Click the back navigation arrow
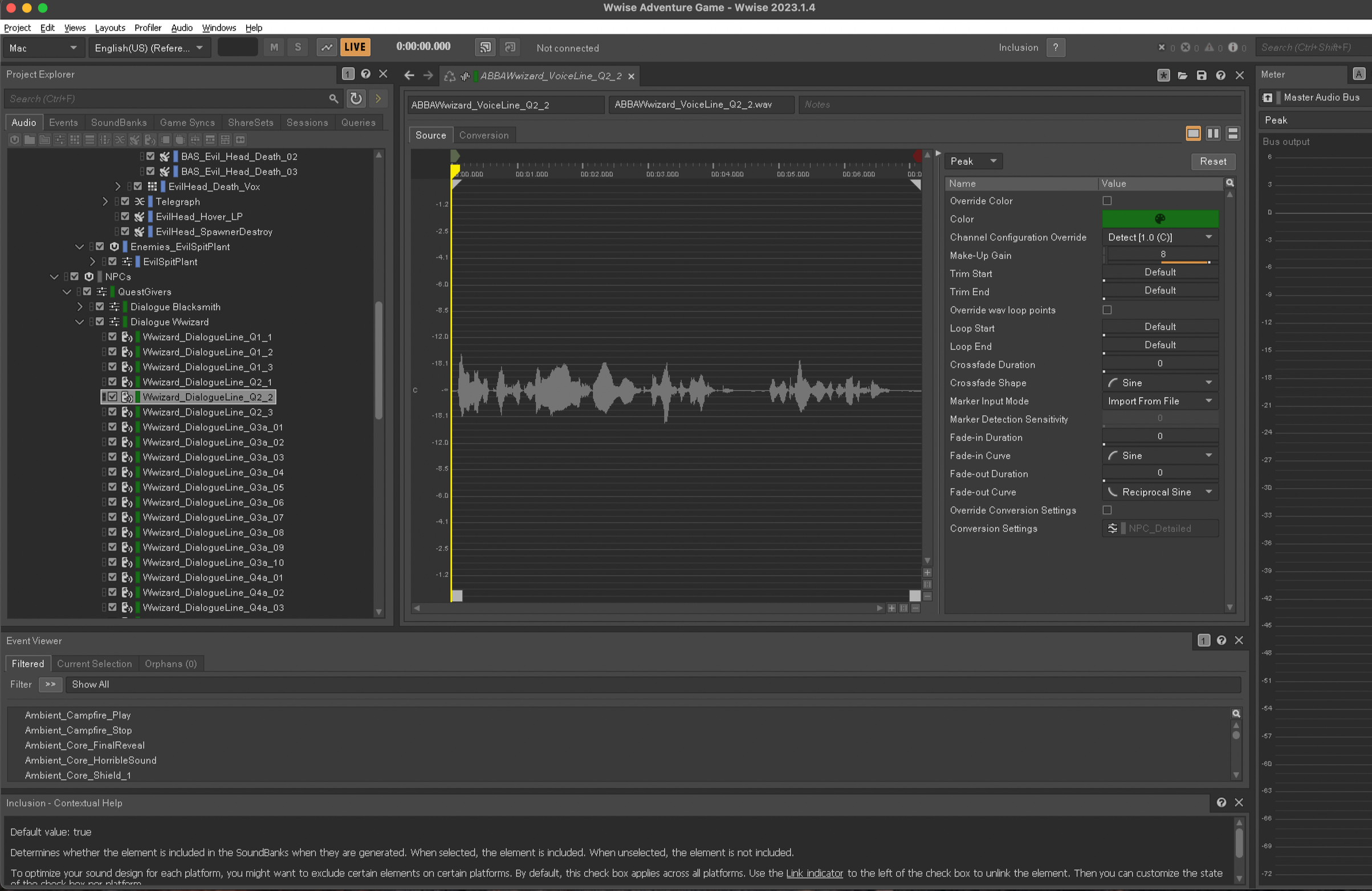 tap(409, 76)
